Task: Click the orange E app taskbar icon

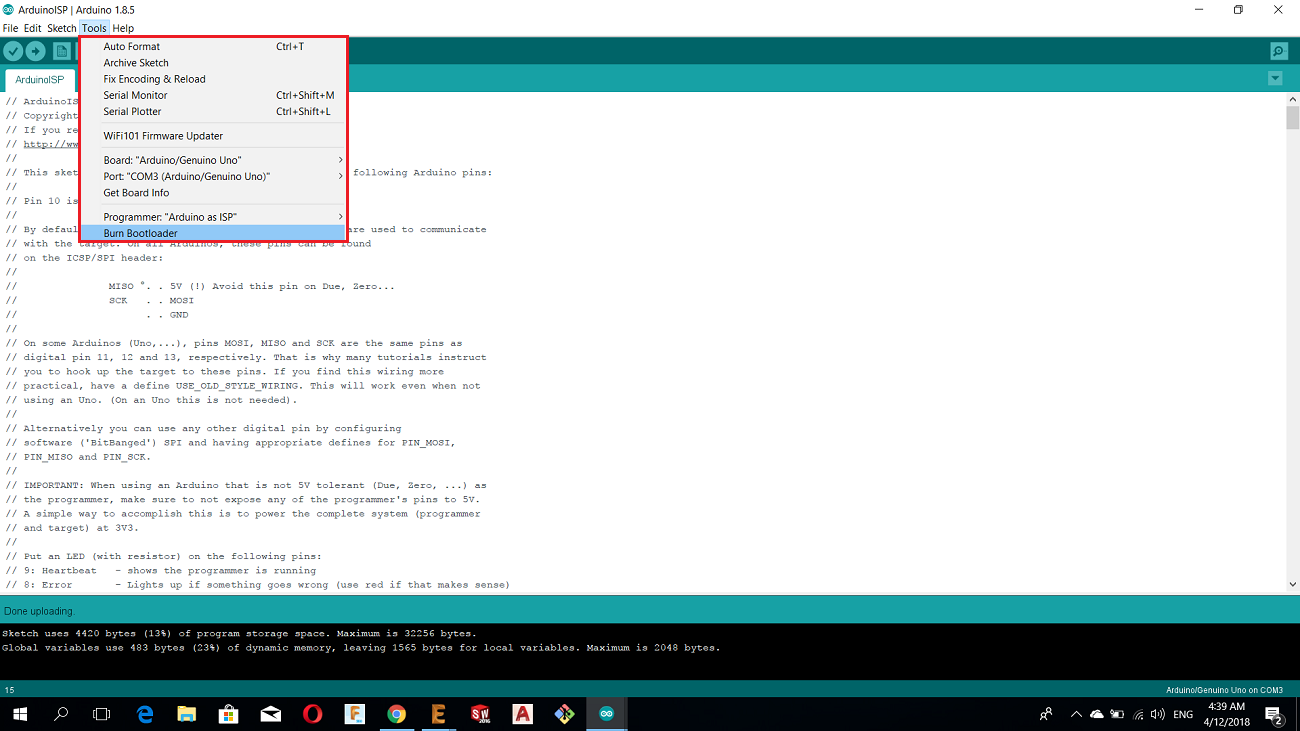Action: click(x=438, y=714)
